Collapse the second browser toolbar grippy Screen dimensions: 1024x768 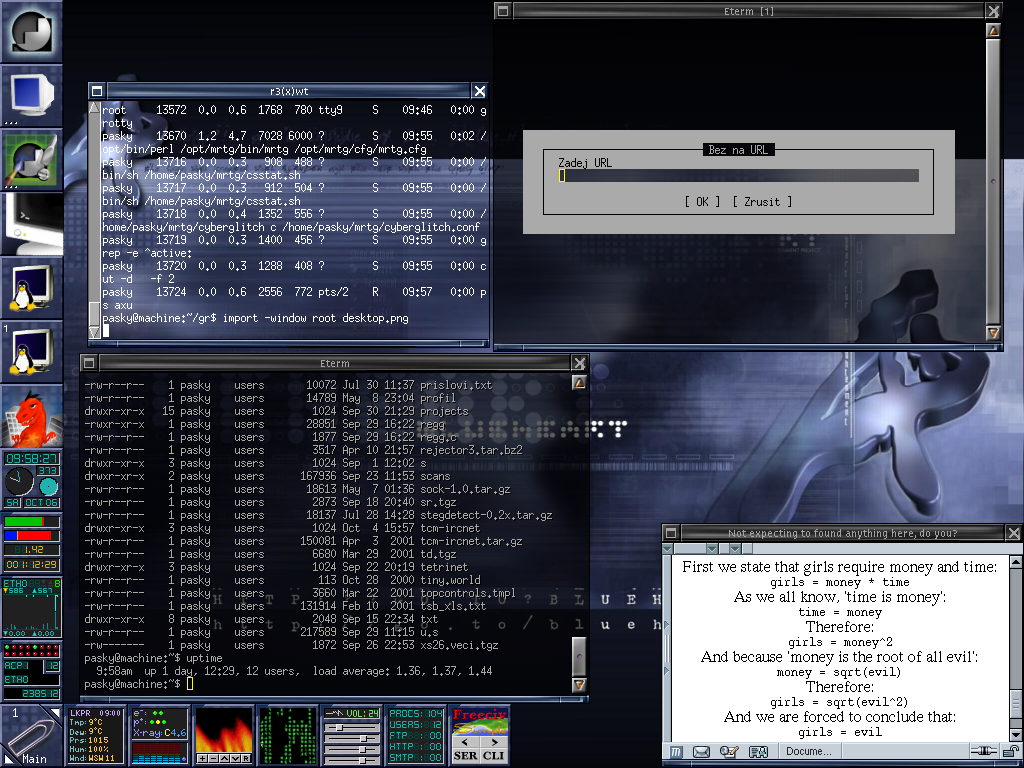(x=712, y=549)
